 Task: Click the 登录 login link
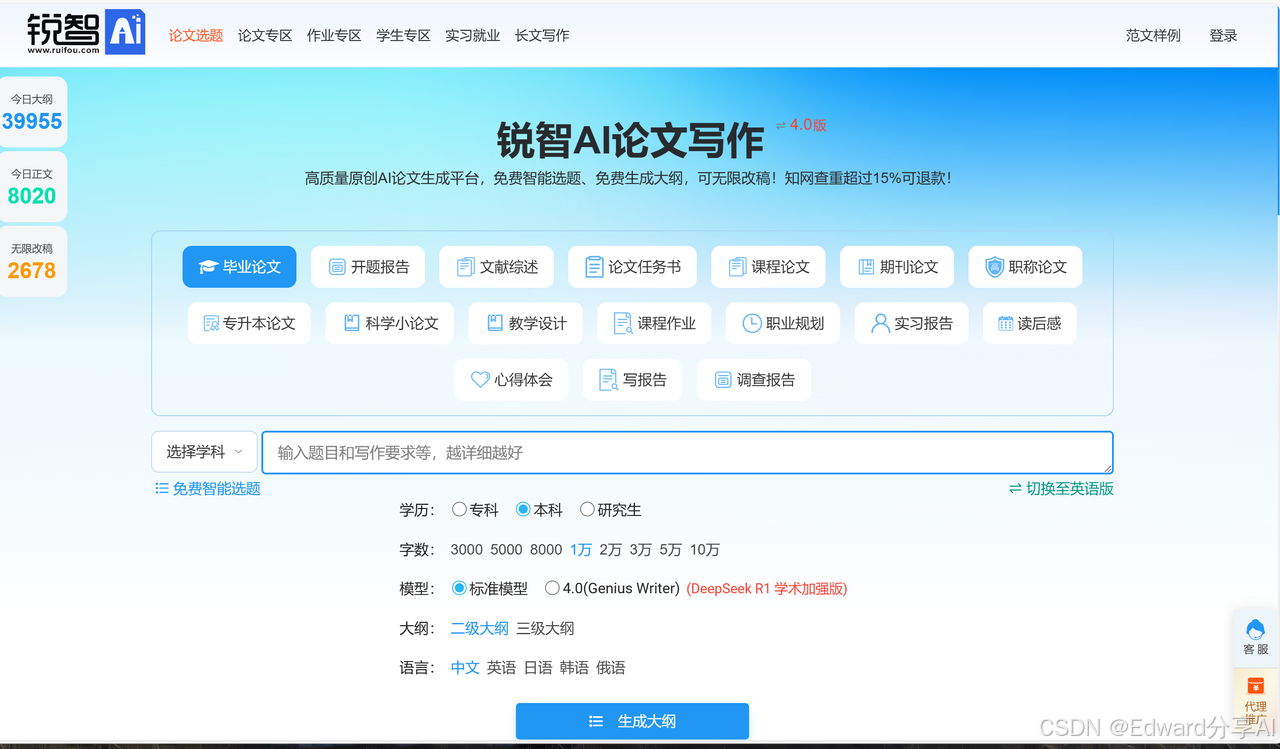pyautogui.click(x=1223, y=35)
